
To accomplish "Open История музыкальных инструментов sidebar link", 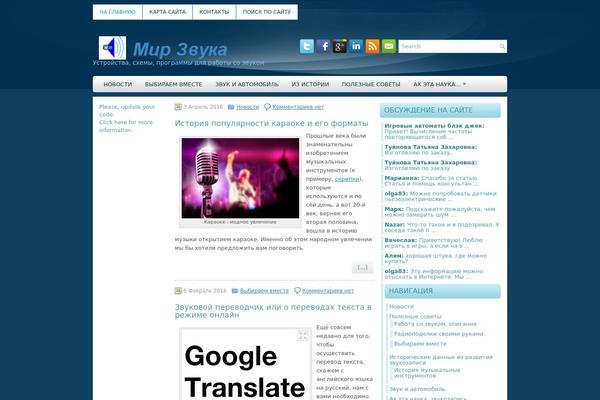I will 427,373.
